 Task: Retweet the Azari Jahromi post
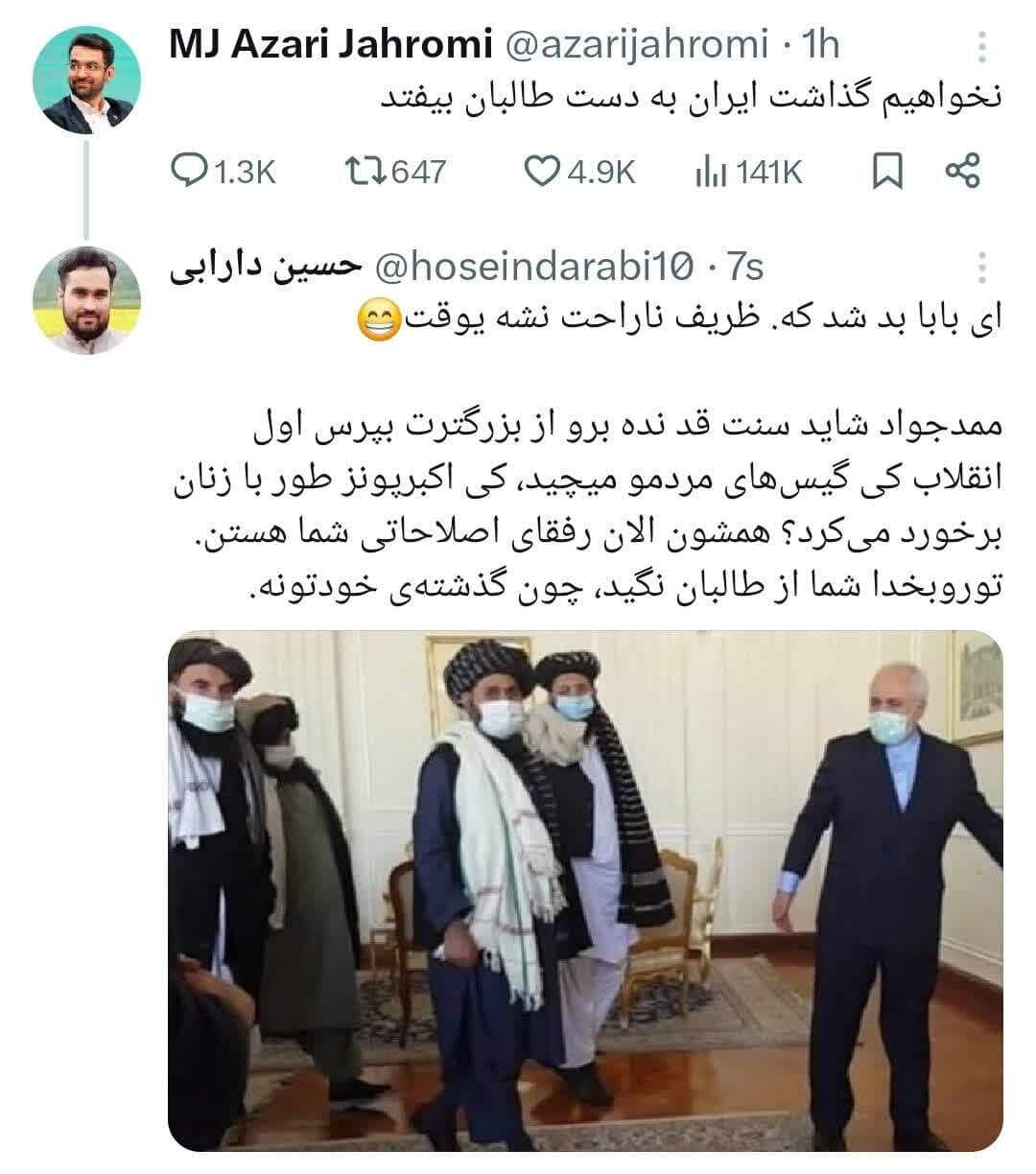pyautogui.click(x=364, y=172)
